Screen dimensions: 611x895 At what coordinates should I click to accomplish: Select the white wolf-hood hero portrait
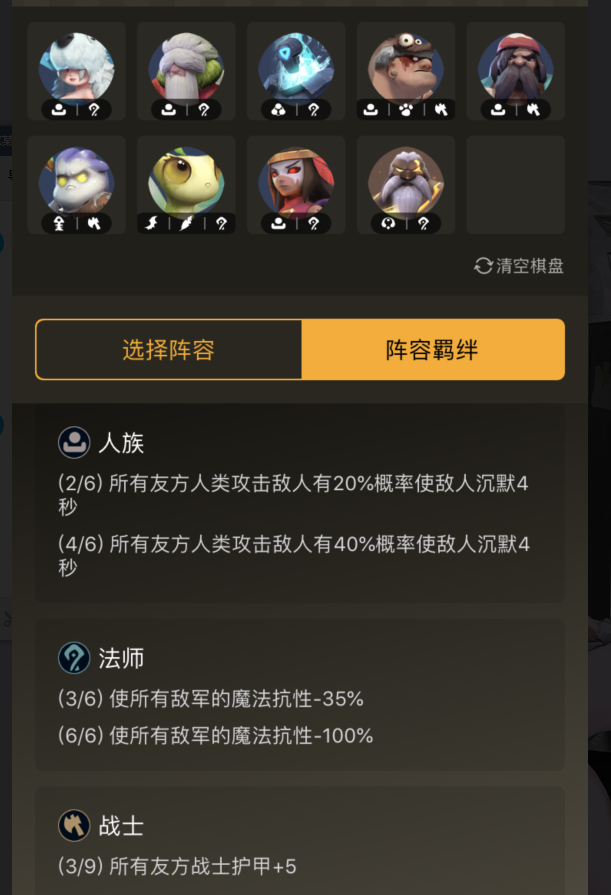pyautogui.click(x=77, y=68)
